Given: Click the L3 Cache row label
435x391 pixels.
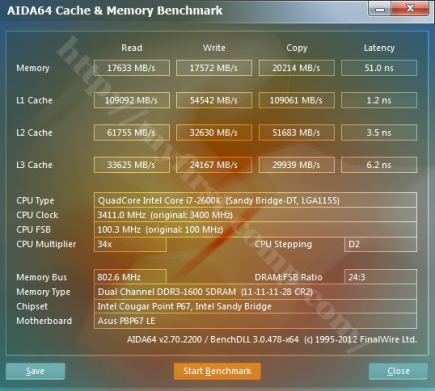Looking at the screenshot, I should [34, 165].
